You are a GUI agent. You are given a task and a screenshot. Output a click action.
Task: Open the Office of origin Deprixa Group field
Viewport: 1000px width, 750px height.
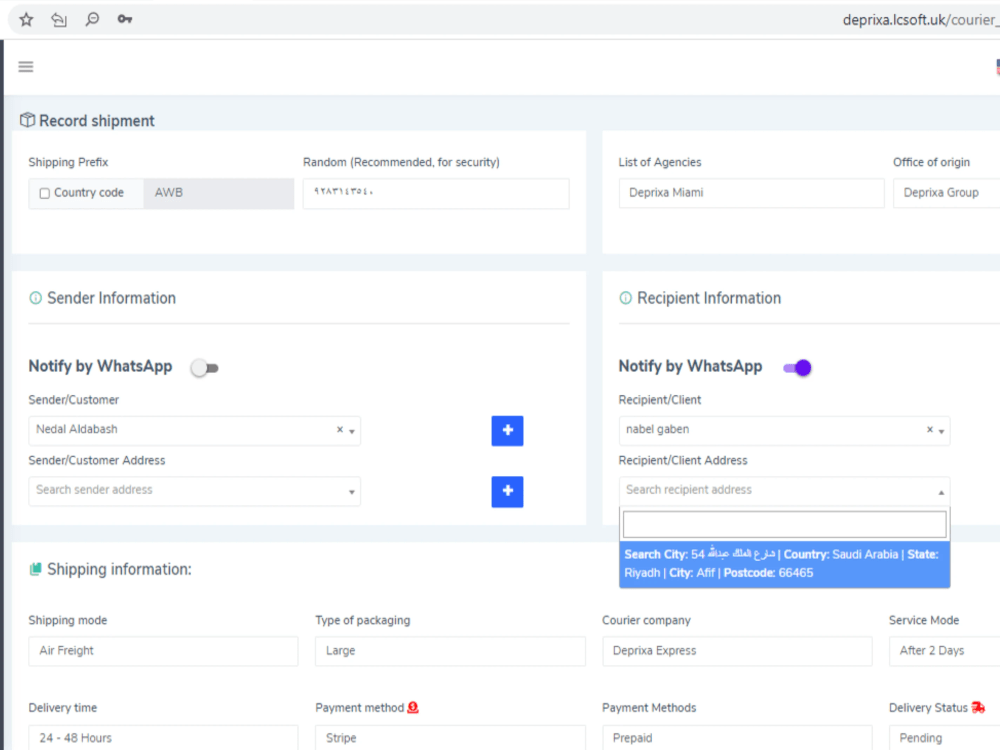[x=946, y=193]
